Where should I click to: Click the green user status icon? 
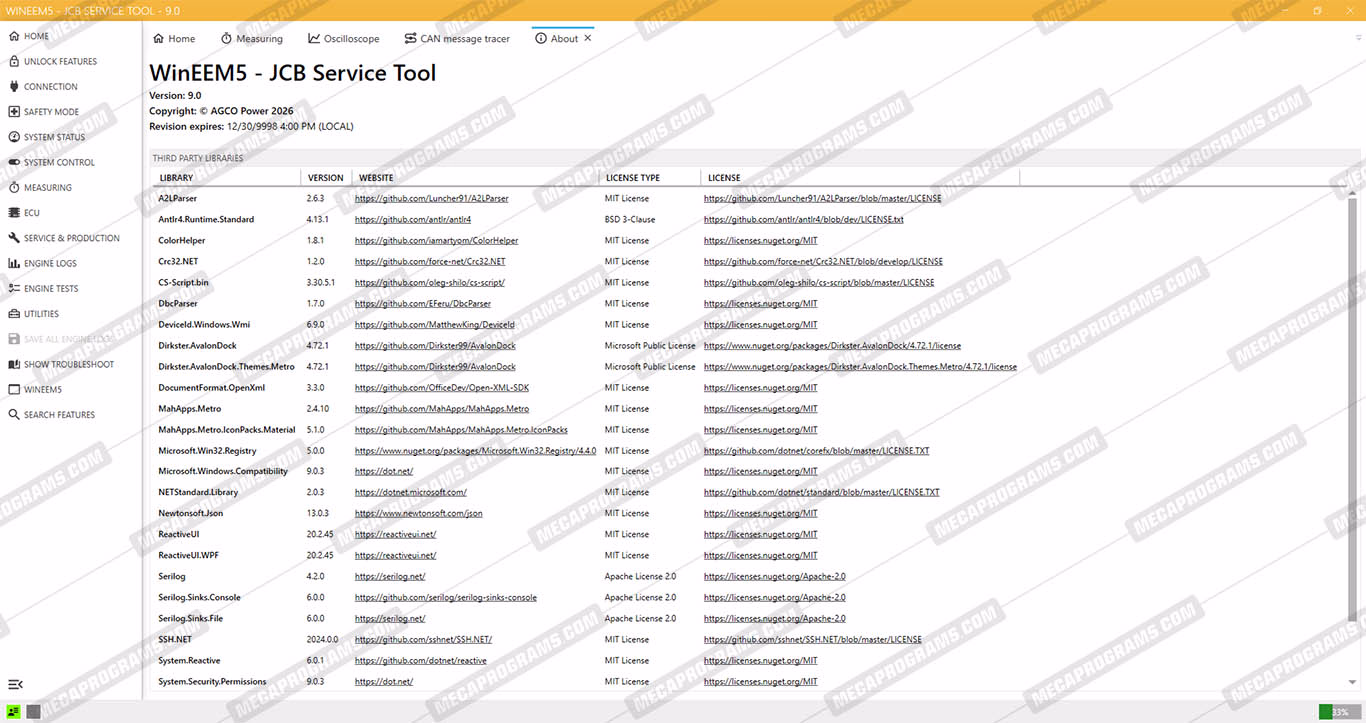[x=15, y=712]
